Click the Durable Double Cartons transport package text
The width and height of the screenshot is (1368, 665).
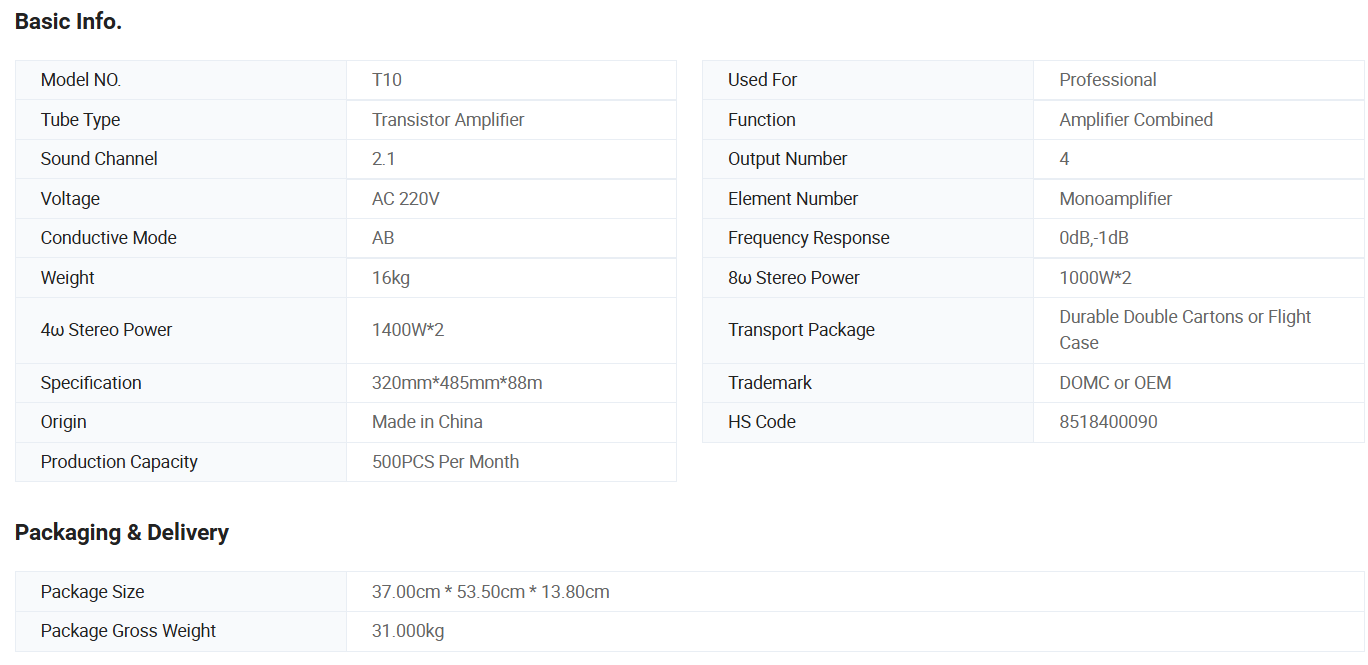tap(1184, 318)
